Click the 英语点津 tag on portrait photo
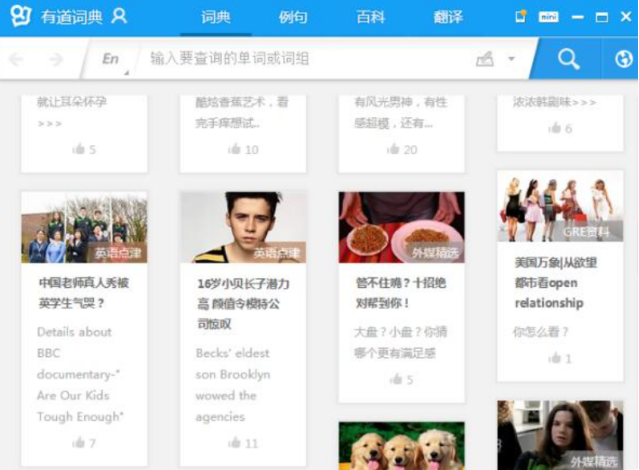639x470 pixels. pyautogui.click(x=277, y=253)
